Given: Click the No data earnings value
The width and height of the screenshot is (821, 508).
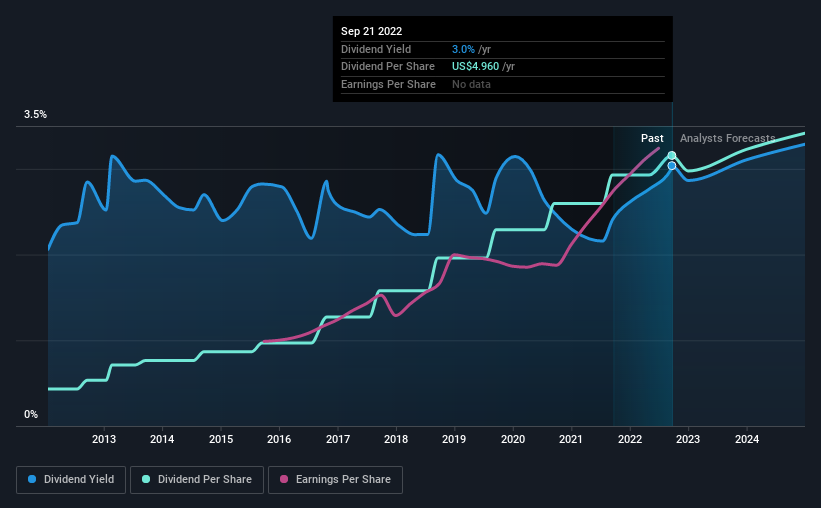Looking at the screenshot, I should pyautogui.click(x=471, y=84).
